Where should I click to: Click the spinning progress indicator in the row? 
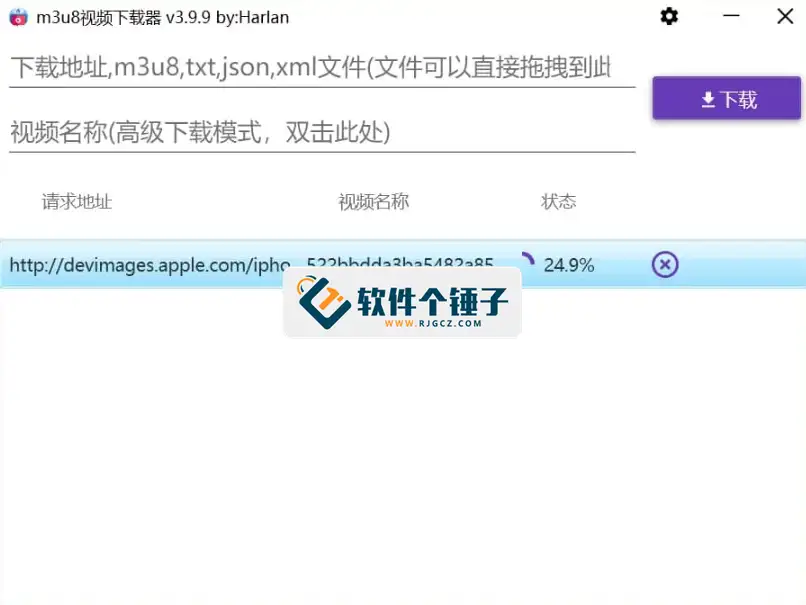pos(525,262)
